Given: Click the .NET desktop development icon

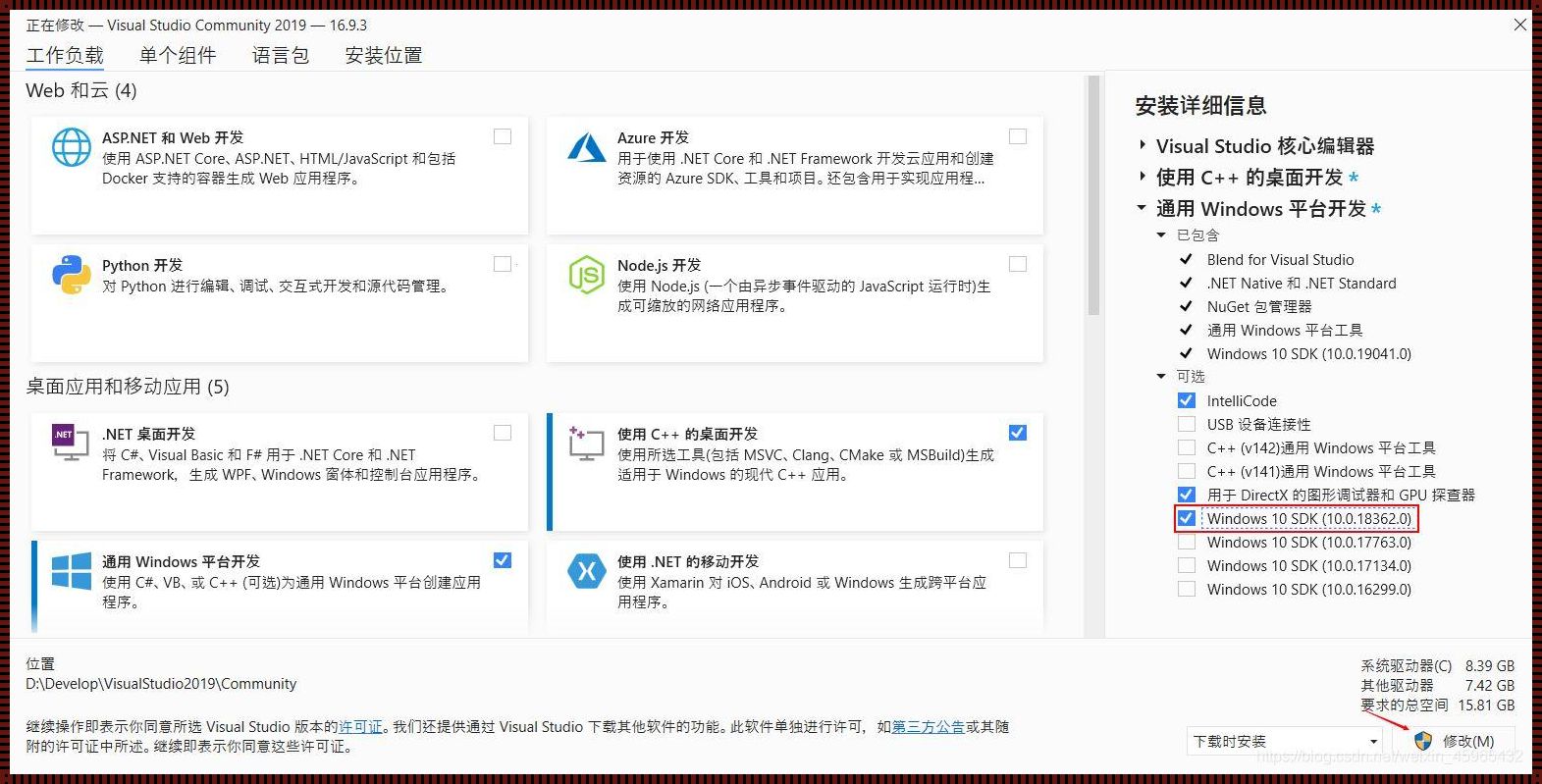Looking at the screenshot, I should click(x=71, y=443).
